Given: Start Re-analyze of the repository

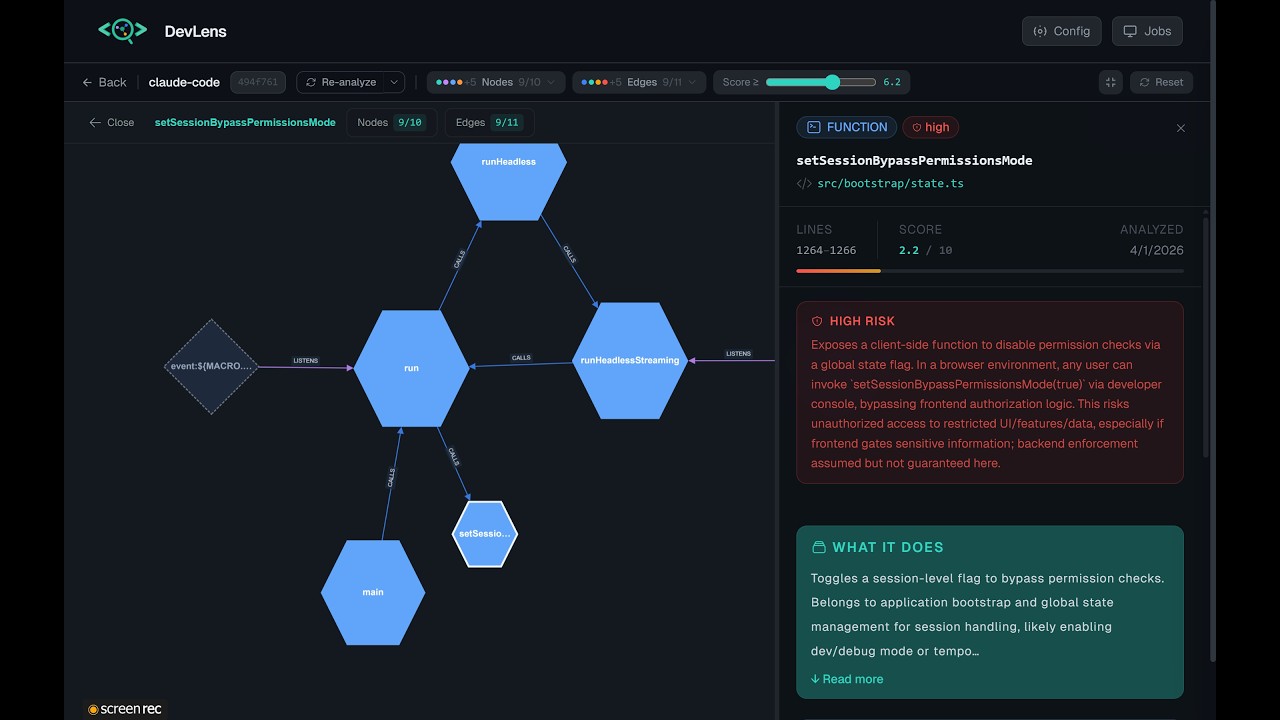Looking at the screenshot, I should pos(341,82).
